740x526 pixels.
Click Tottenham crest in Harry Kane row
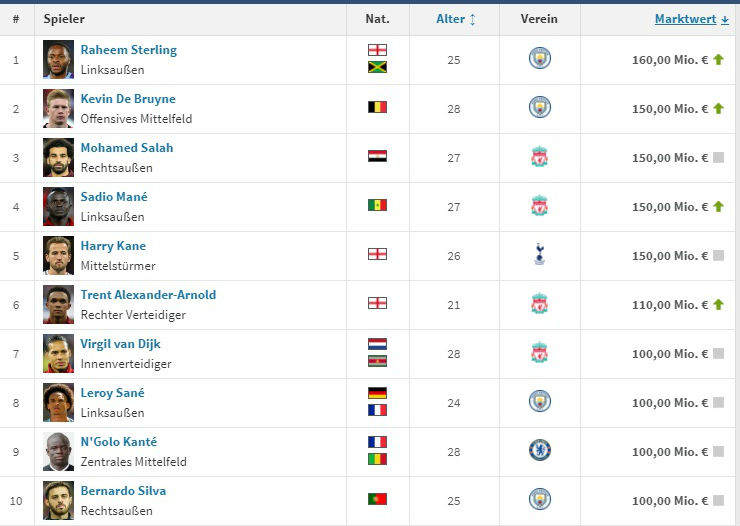tap(540, 255)
